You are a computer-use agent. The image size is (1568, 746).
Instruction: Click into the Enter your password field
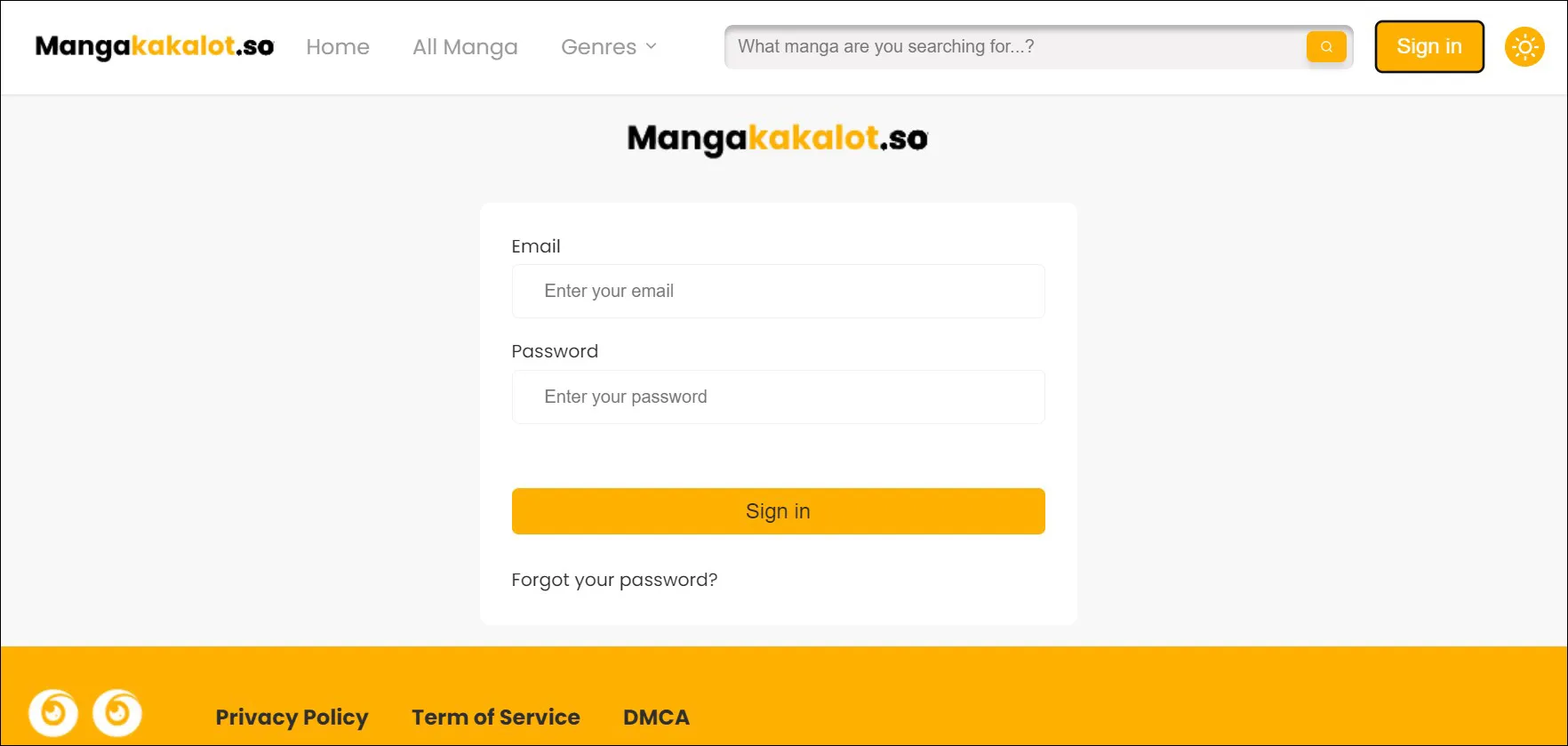[778, 397]
